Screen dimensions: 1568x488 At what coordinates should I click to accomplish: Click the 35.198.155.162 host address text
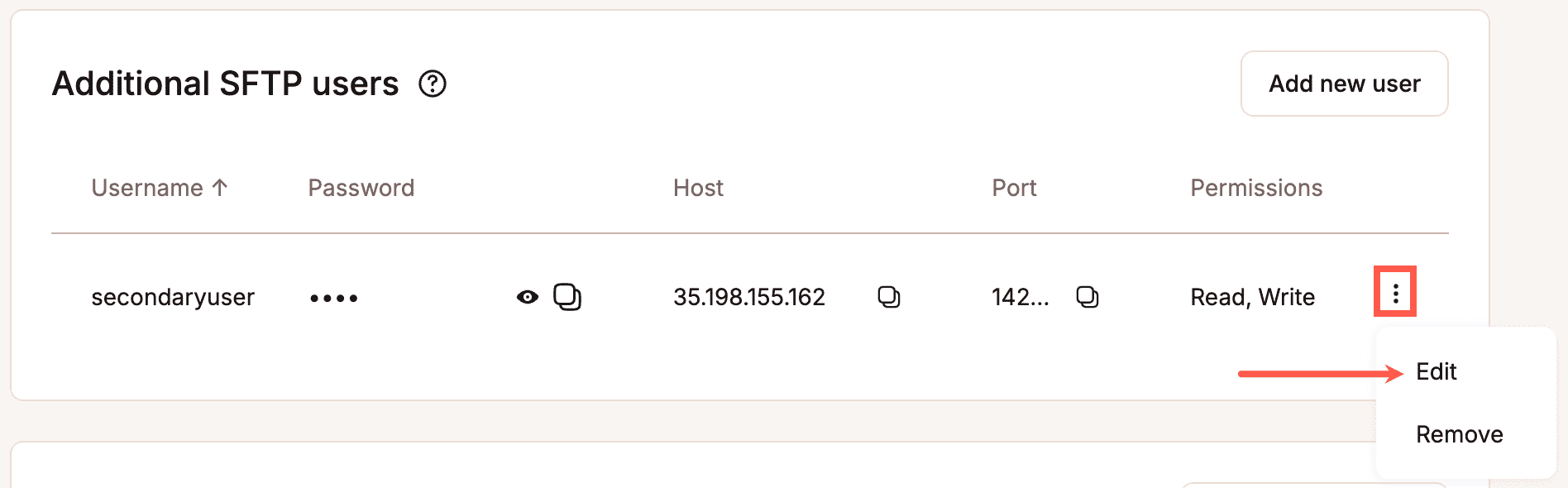point(748,297)
